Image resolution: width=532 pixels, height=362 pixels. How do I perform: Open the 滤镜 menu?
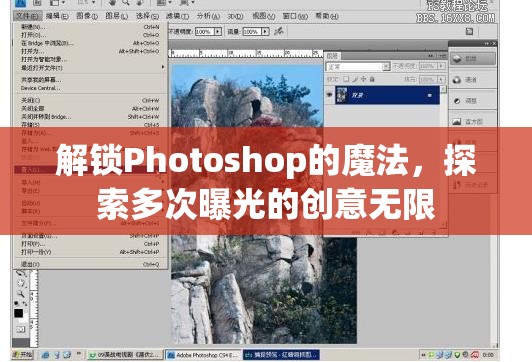pos(177,16)
